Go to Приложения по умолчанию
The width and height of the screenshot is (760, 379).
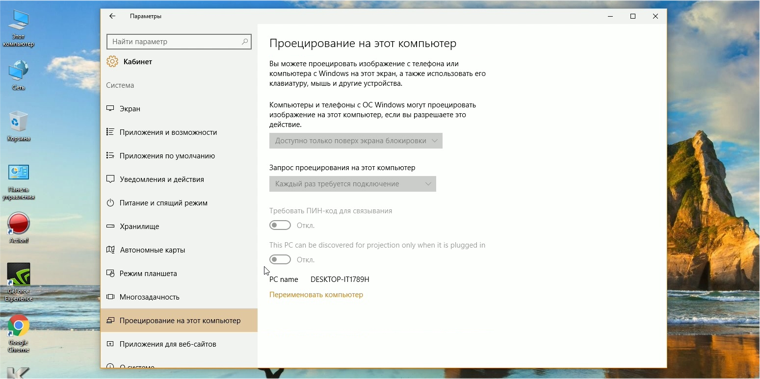[x=179, y=156]
